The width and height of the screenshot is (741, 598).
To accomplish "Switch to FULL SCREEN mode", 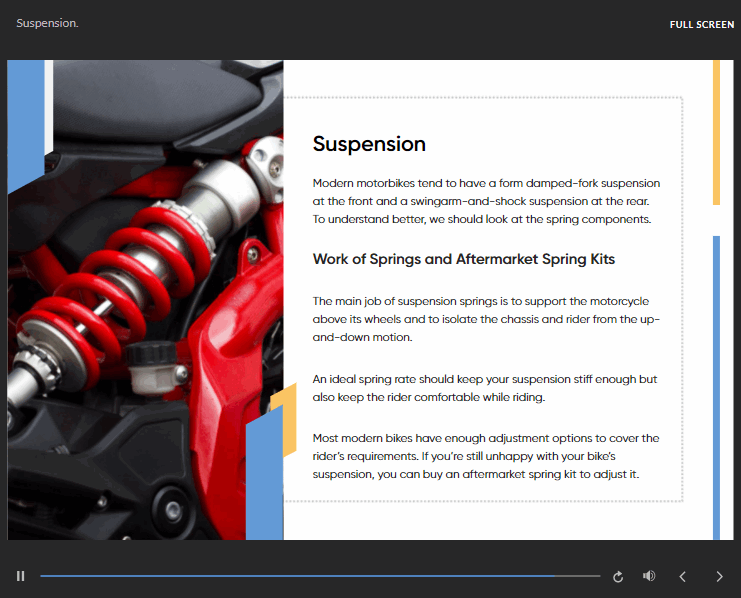I will (702, 25).
